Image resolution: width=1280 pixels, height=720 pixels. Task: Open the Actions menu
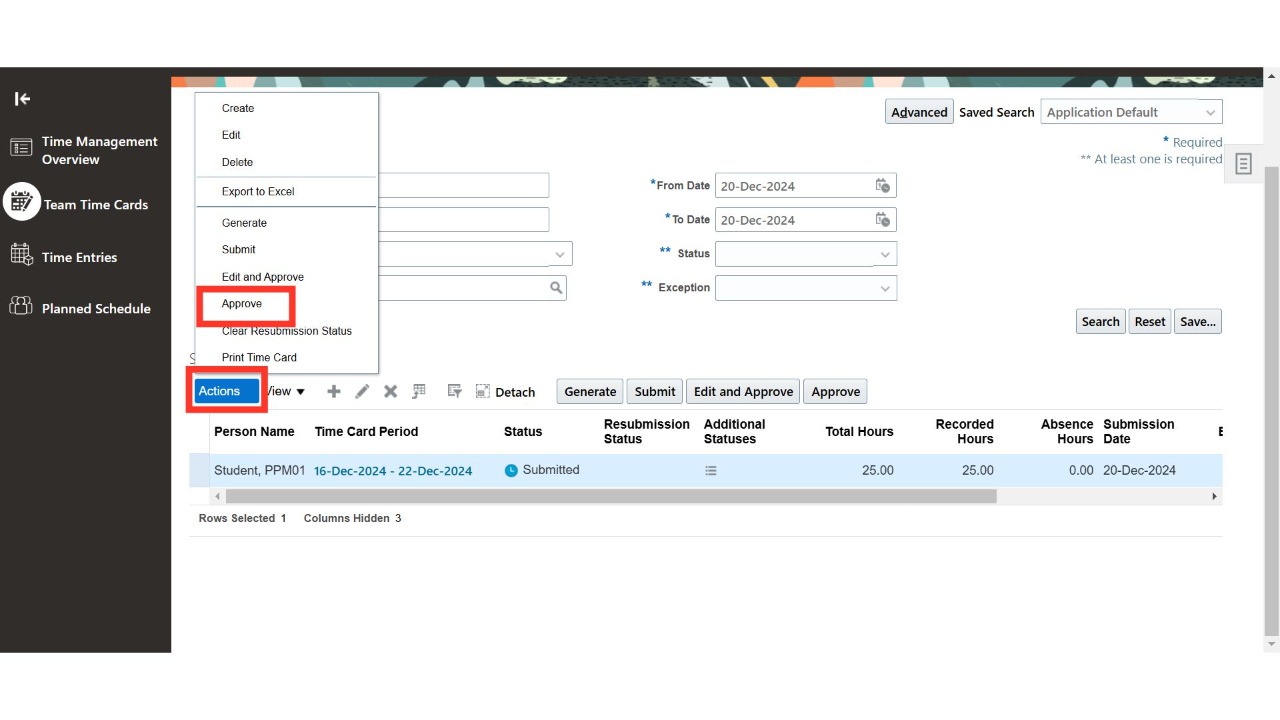pyautogui.click(x=227, y=391)
